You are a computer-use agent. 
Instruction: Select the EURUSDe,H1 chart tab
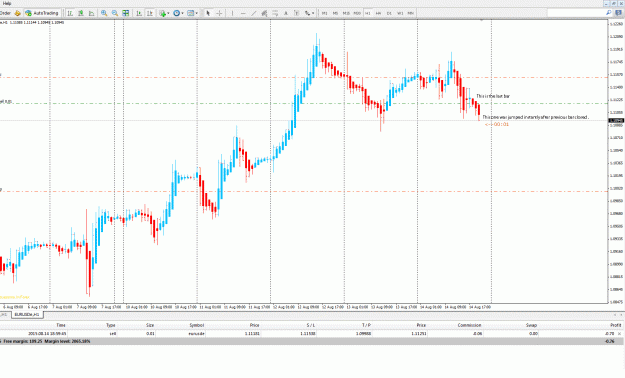tap(27, 315)
